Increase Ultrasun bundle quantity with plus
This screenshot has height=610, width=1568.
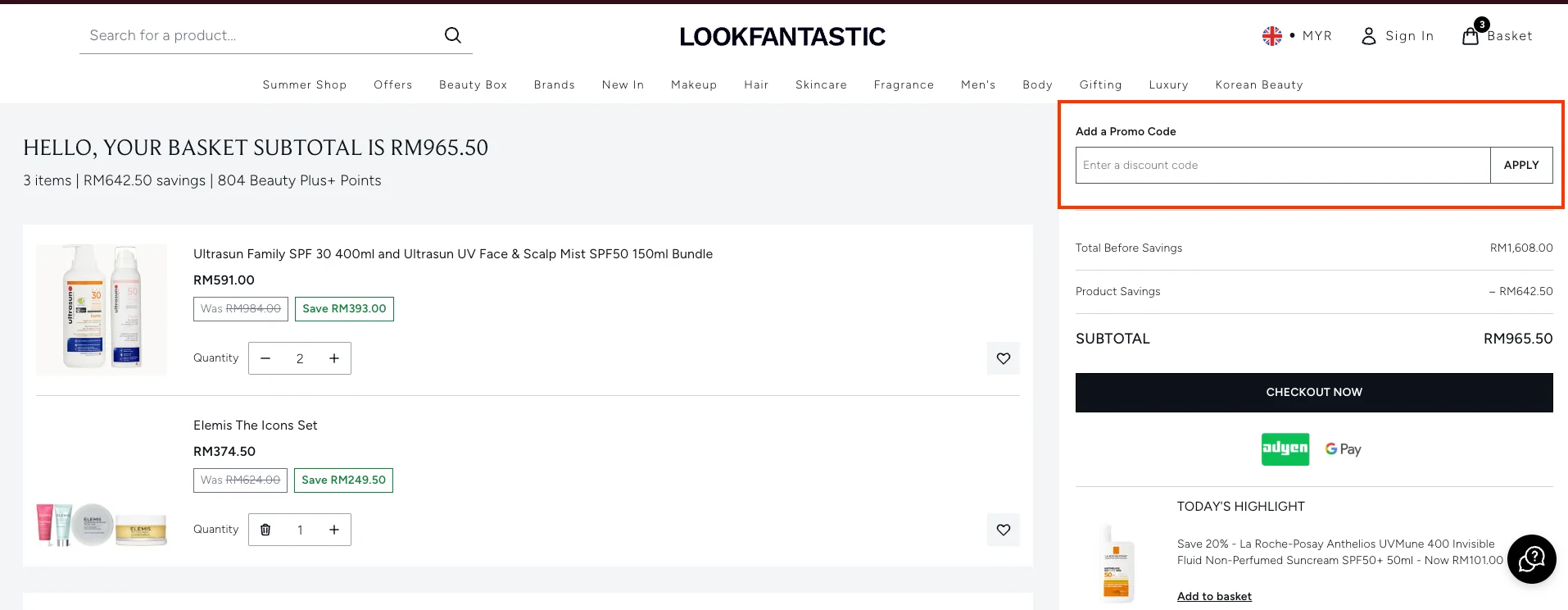(334, 358)
